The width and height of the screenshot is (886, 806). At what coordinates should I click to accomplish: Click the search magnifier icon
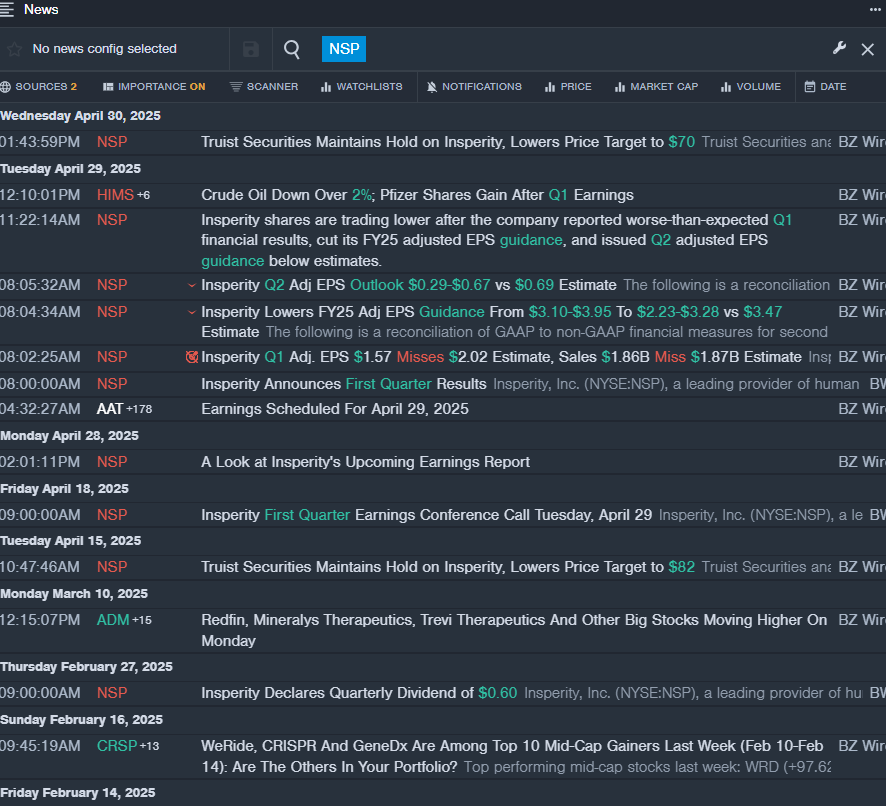(x=292, y=49)
